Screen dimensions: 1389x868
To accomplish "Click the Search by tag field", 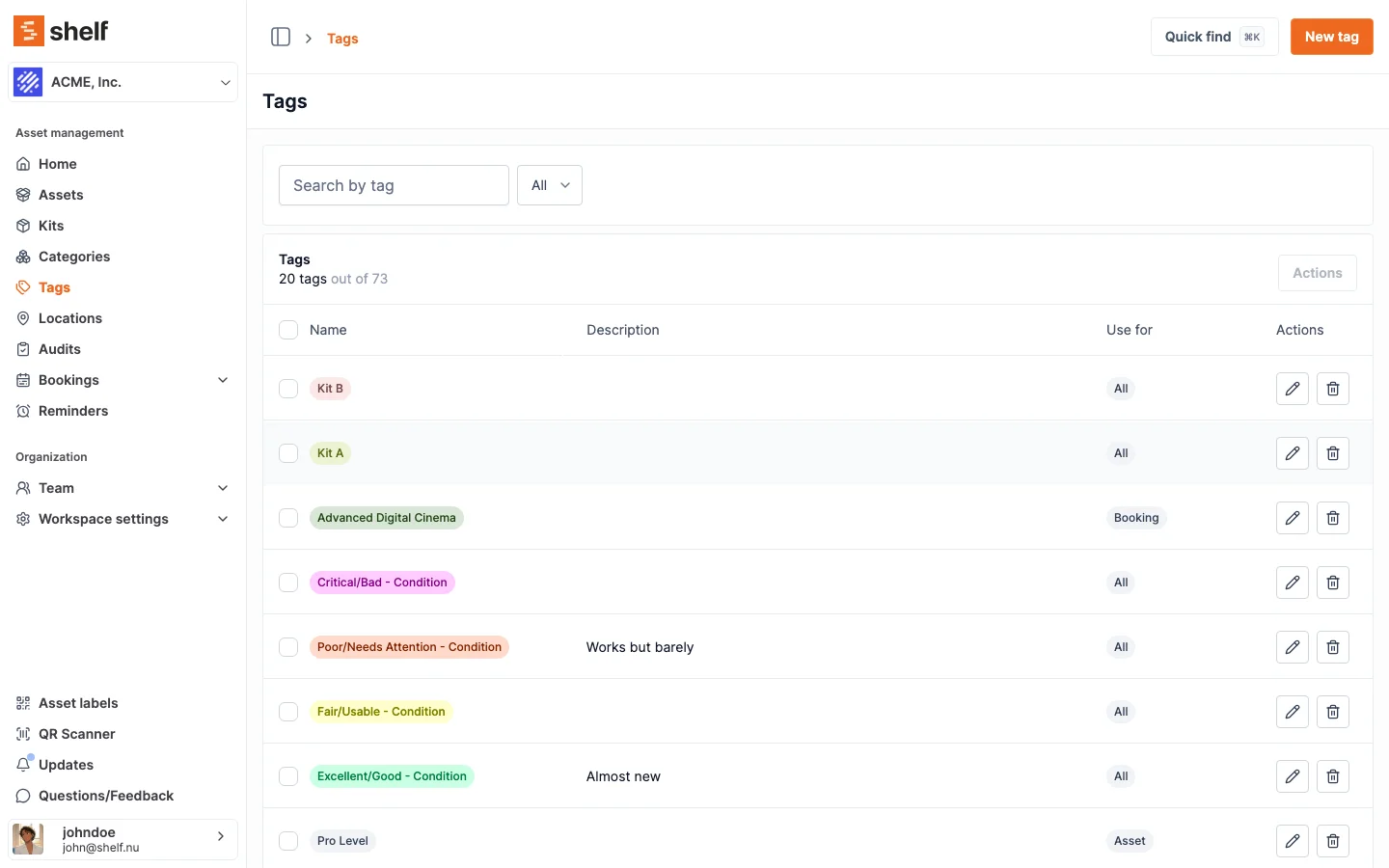I will point(394,185).
